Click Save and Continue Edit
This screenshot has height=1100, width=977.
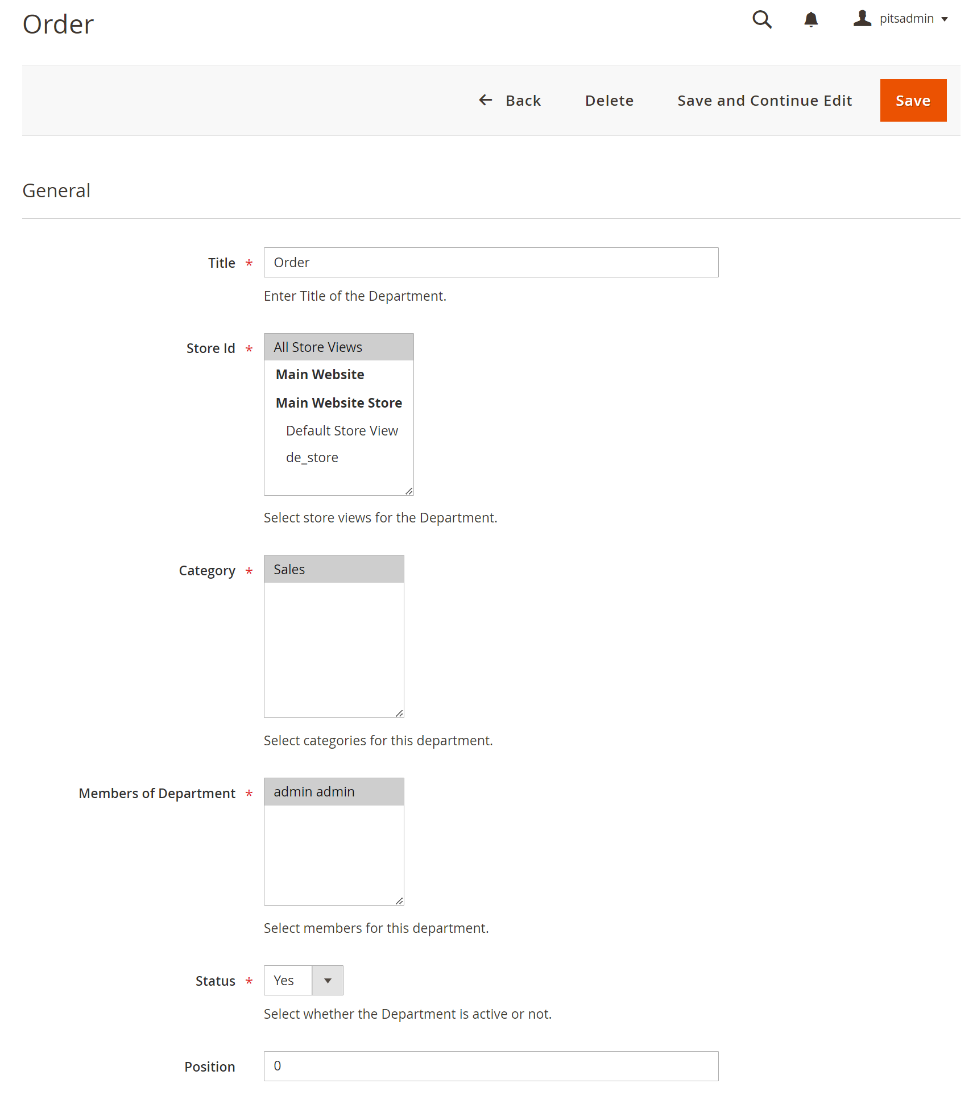(764, 100)
